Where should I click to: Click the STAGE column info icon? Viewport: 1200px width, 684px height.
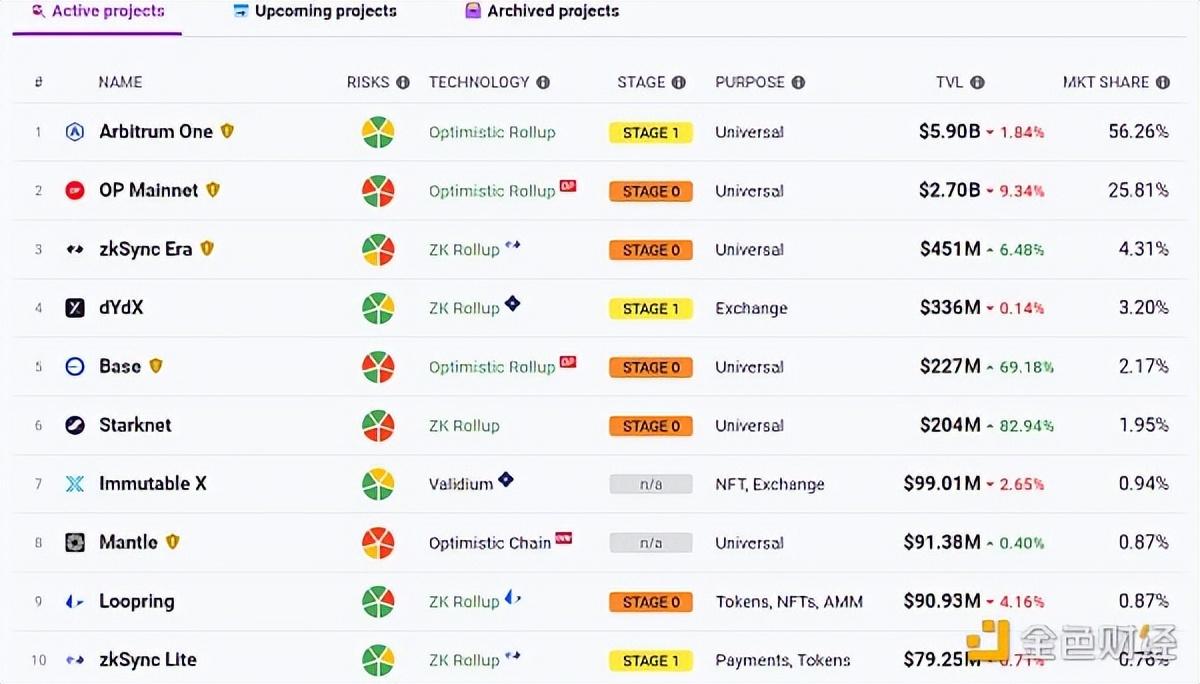point(679,83)
